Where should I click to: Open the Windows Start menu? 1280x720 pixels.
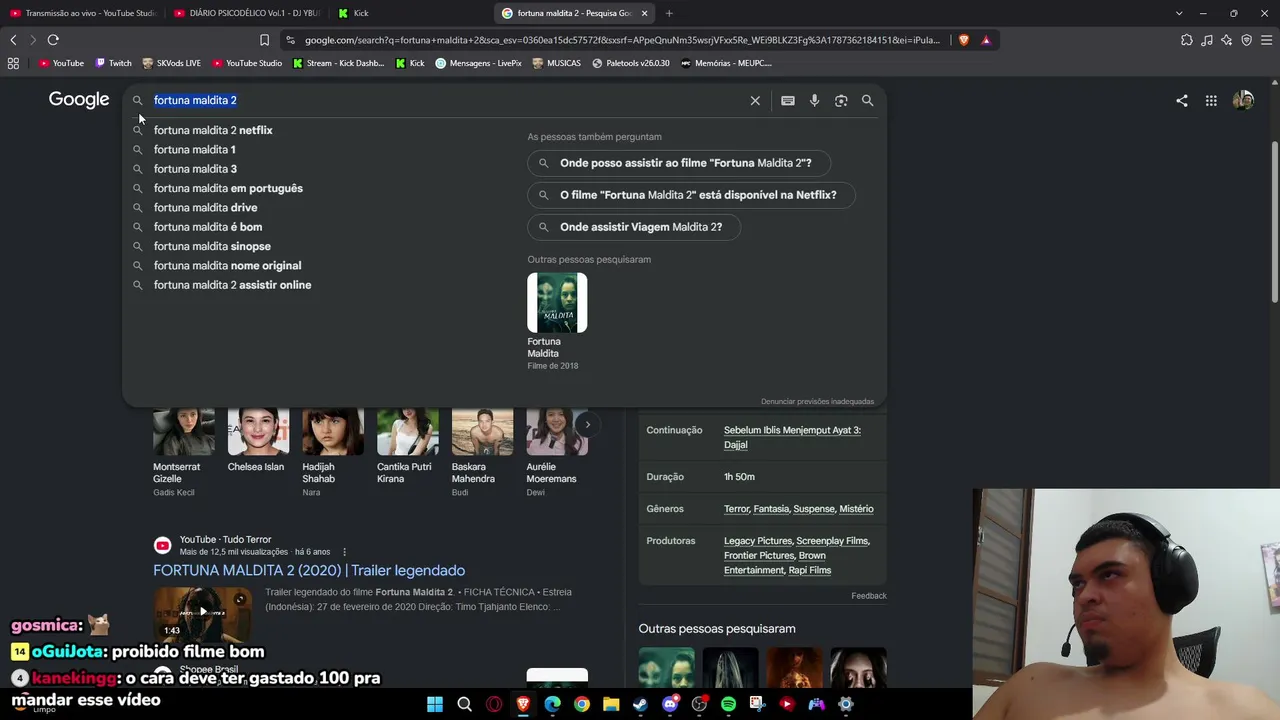click(x=435, y=704)
